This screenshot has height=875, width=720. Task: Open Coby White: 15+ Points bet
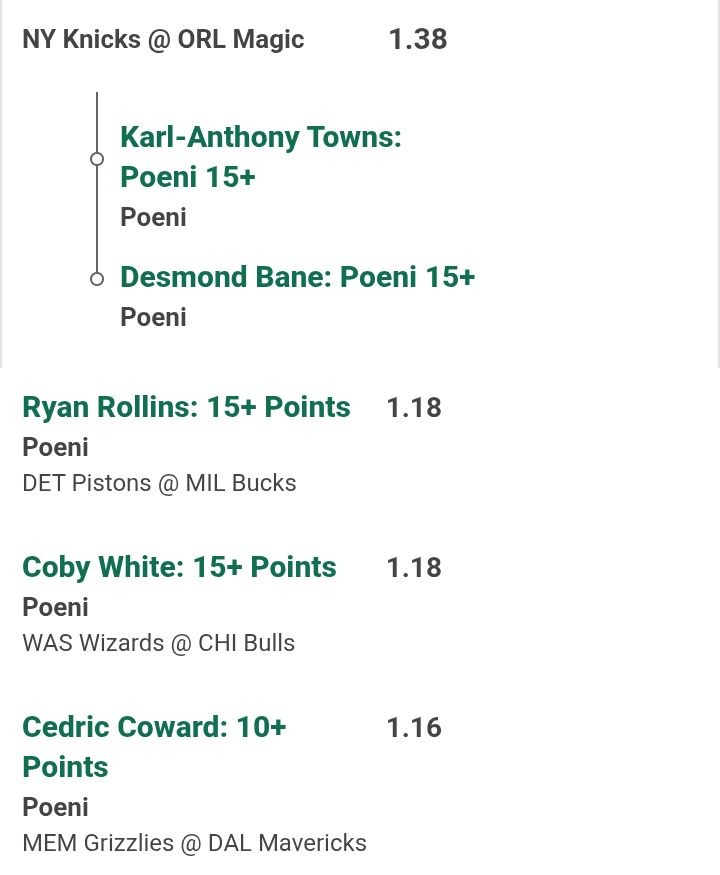point(179,567)
